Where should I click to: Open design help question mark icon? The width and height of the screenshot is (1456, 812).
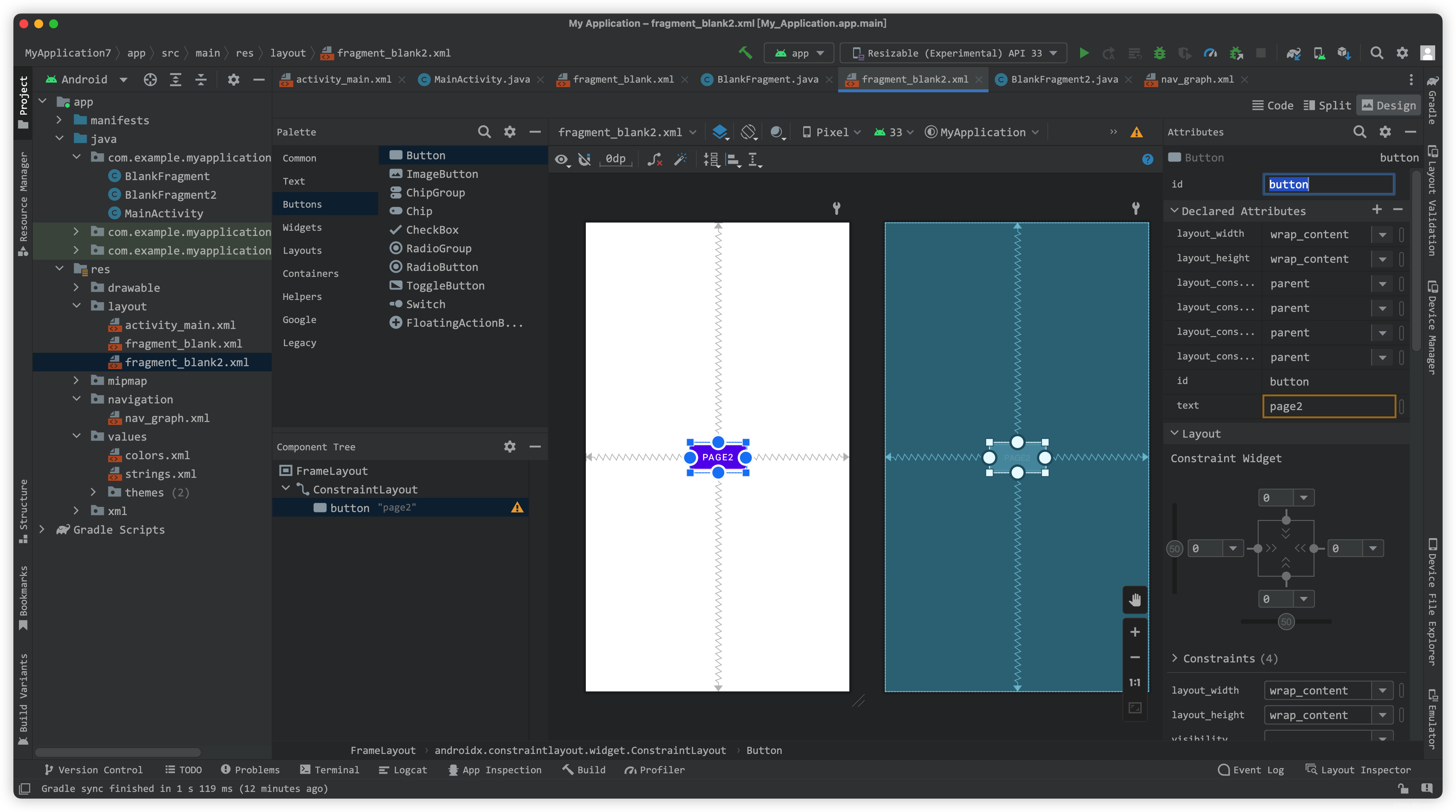pos(1147,159)
